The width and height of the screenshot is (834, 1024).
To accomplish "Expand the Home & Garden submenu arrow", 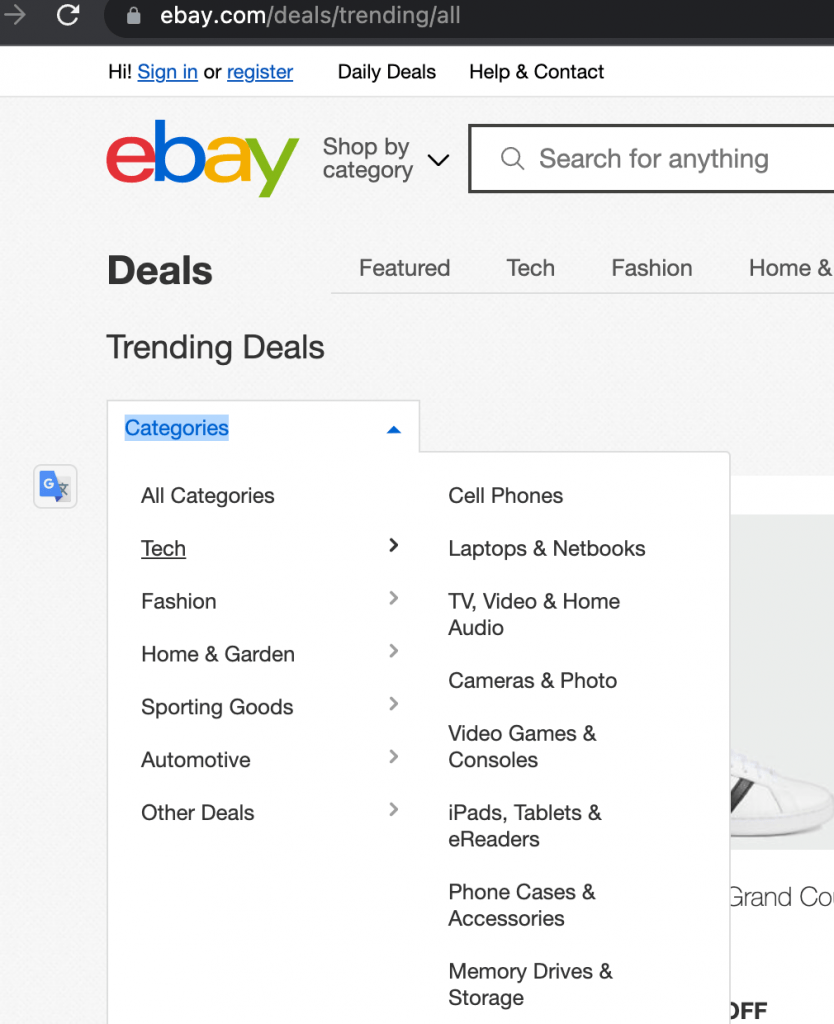I will [x=393, y=651].
